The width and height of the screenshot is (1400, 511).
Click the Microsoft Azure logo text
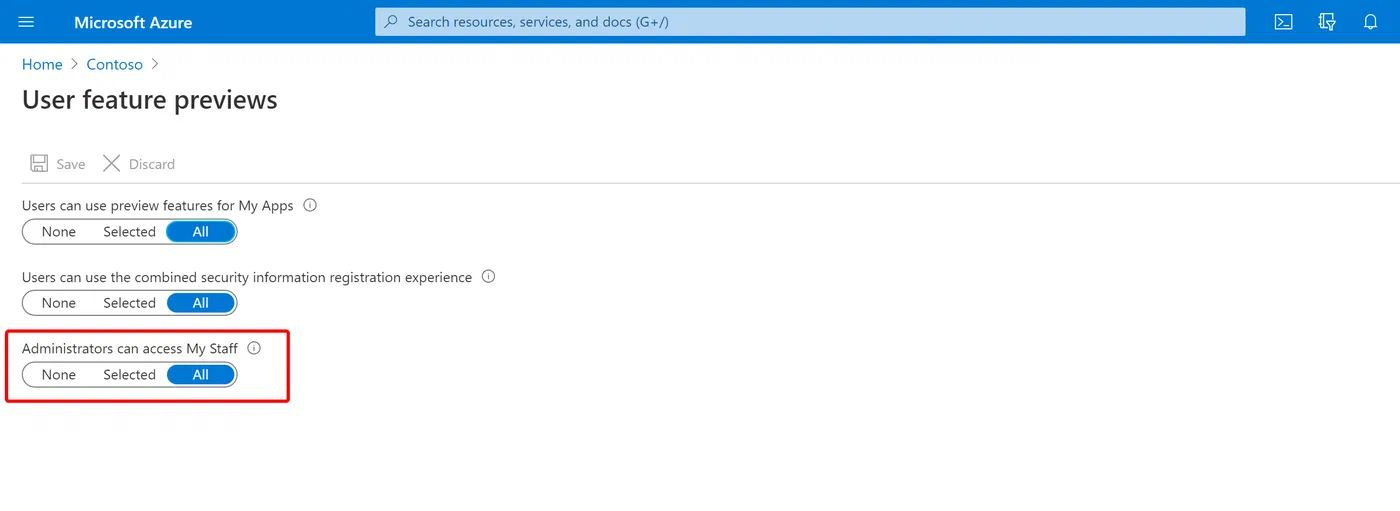click(x=133, y=22)
